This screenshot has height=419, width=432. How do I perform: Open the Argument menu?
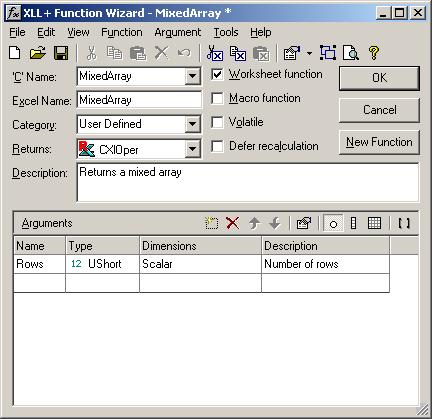[x=178, y=32]
